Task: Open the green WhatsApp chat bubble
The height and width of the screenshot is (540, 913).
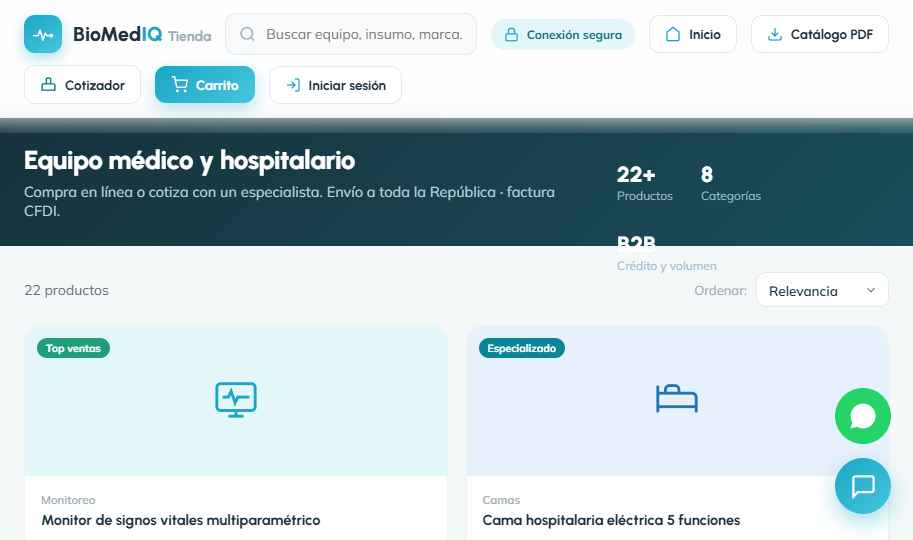Action: [x=863, y=416]
